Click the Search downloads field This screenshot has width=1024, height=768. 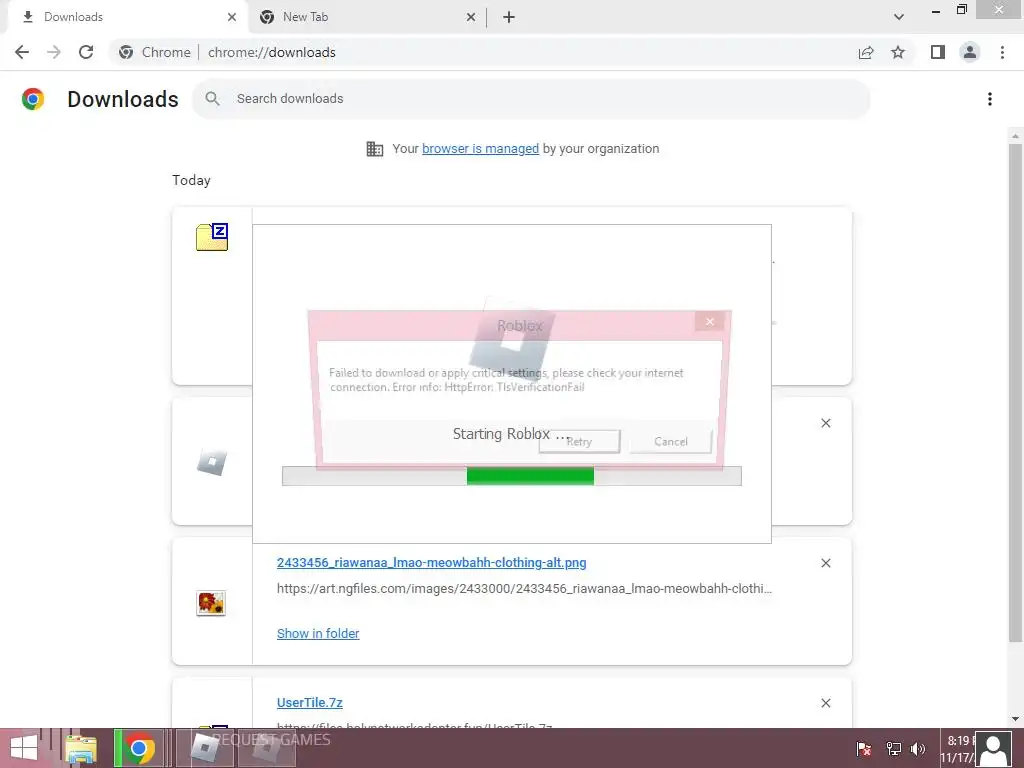[531, 99]
